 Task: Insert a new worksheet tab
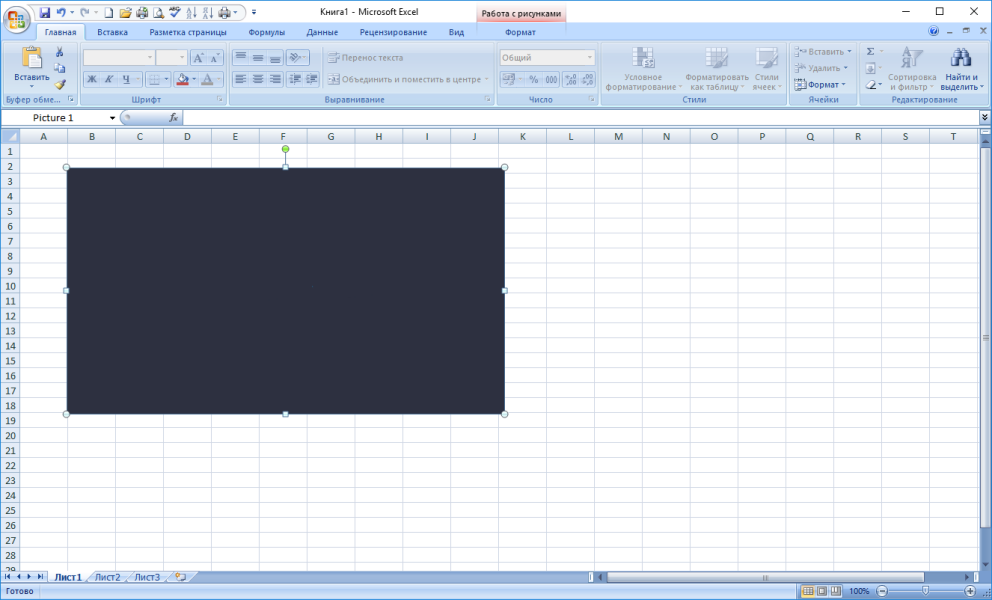(181, 577)
